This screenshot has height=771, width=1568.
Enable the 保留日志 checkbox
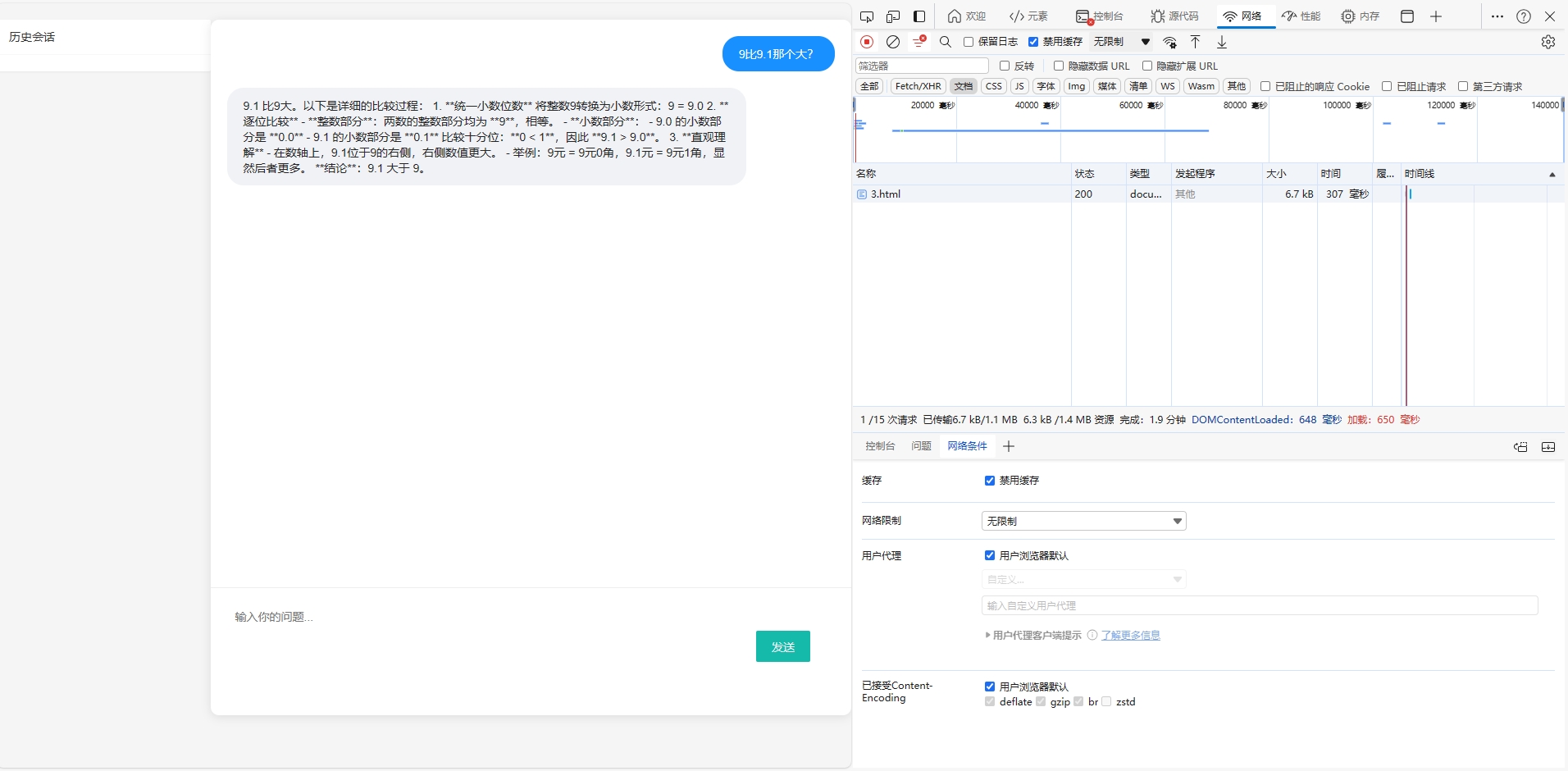coord(969,42)
